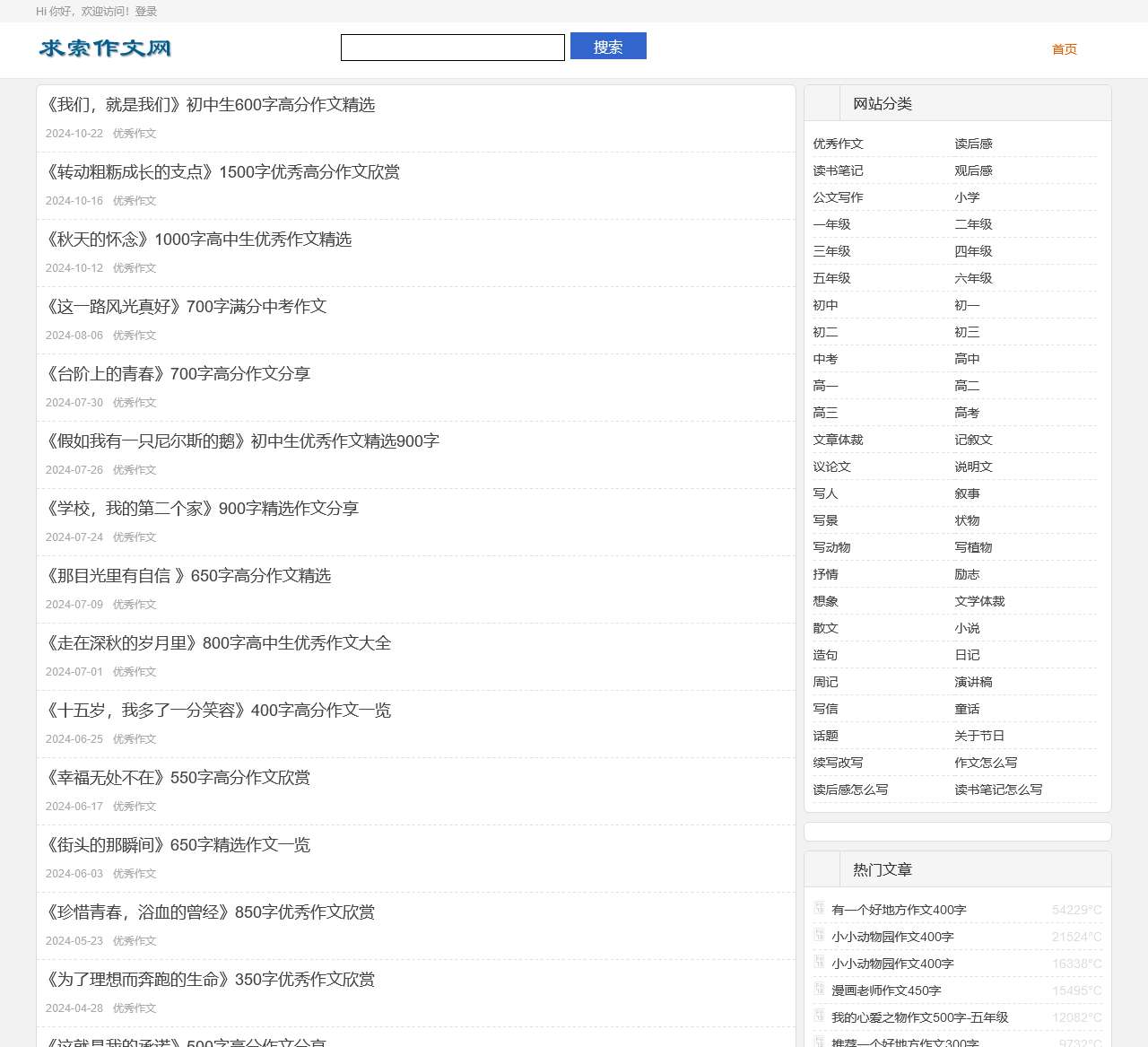Image resolution: width=1148 pixels, height=1047 pixels.
Task: Click the 求索作文网 site logo
Action: point(104,48)
